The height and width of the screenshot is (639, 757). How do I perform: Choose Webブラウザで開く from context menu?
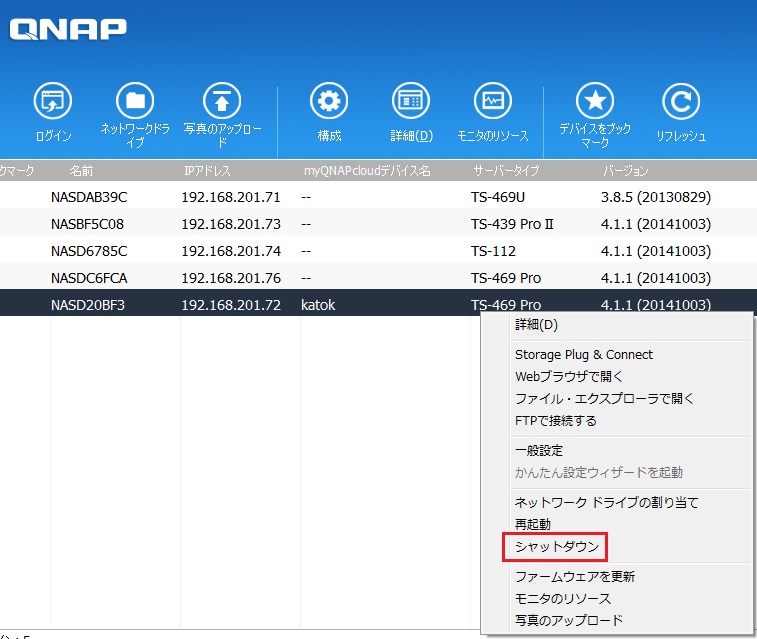pyautogui.click(x=569, y=376)
